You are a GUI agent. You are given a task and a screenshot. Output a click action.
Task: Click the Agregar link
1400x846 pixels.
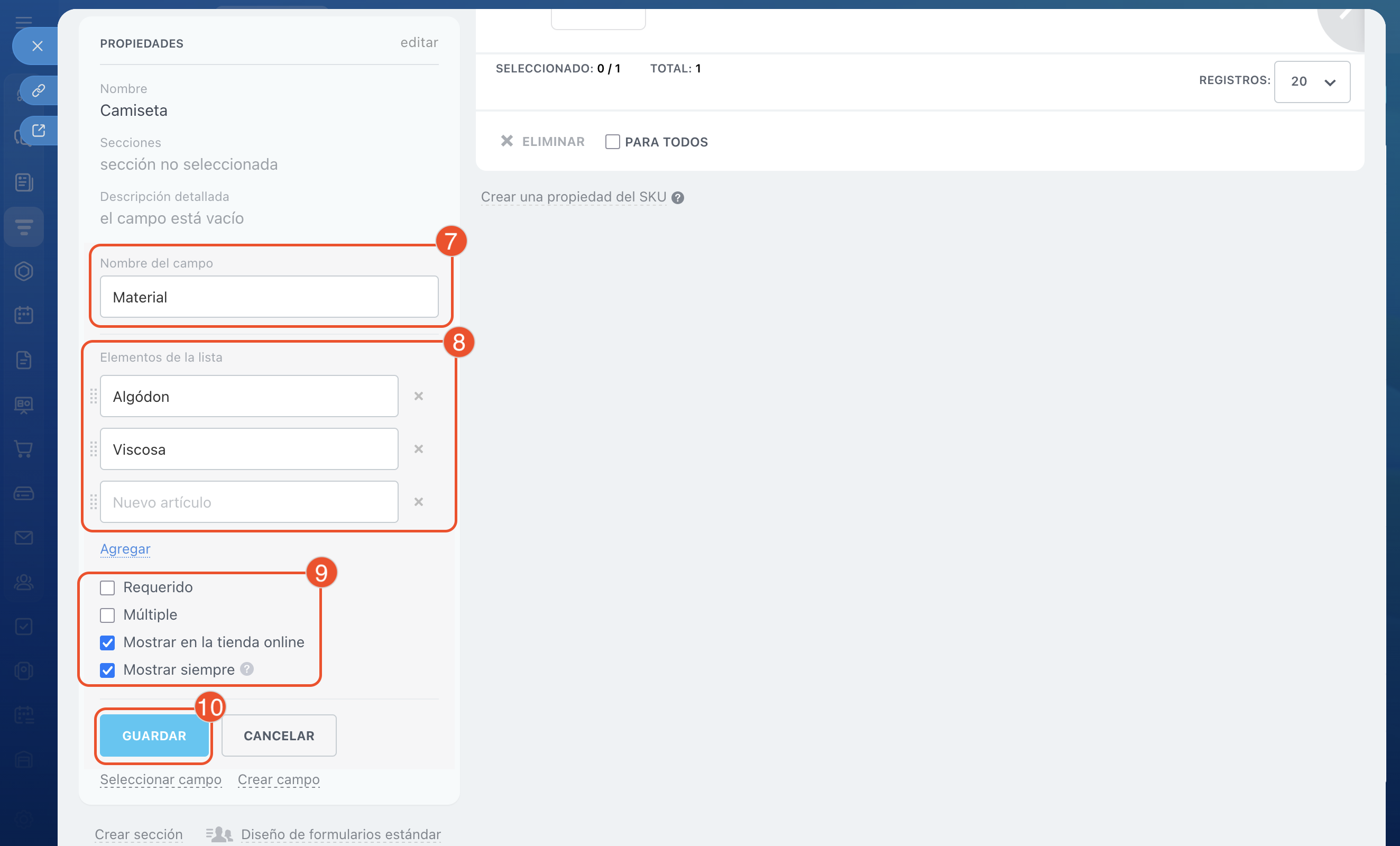click(125, 549)
